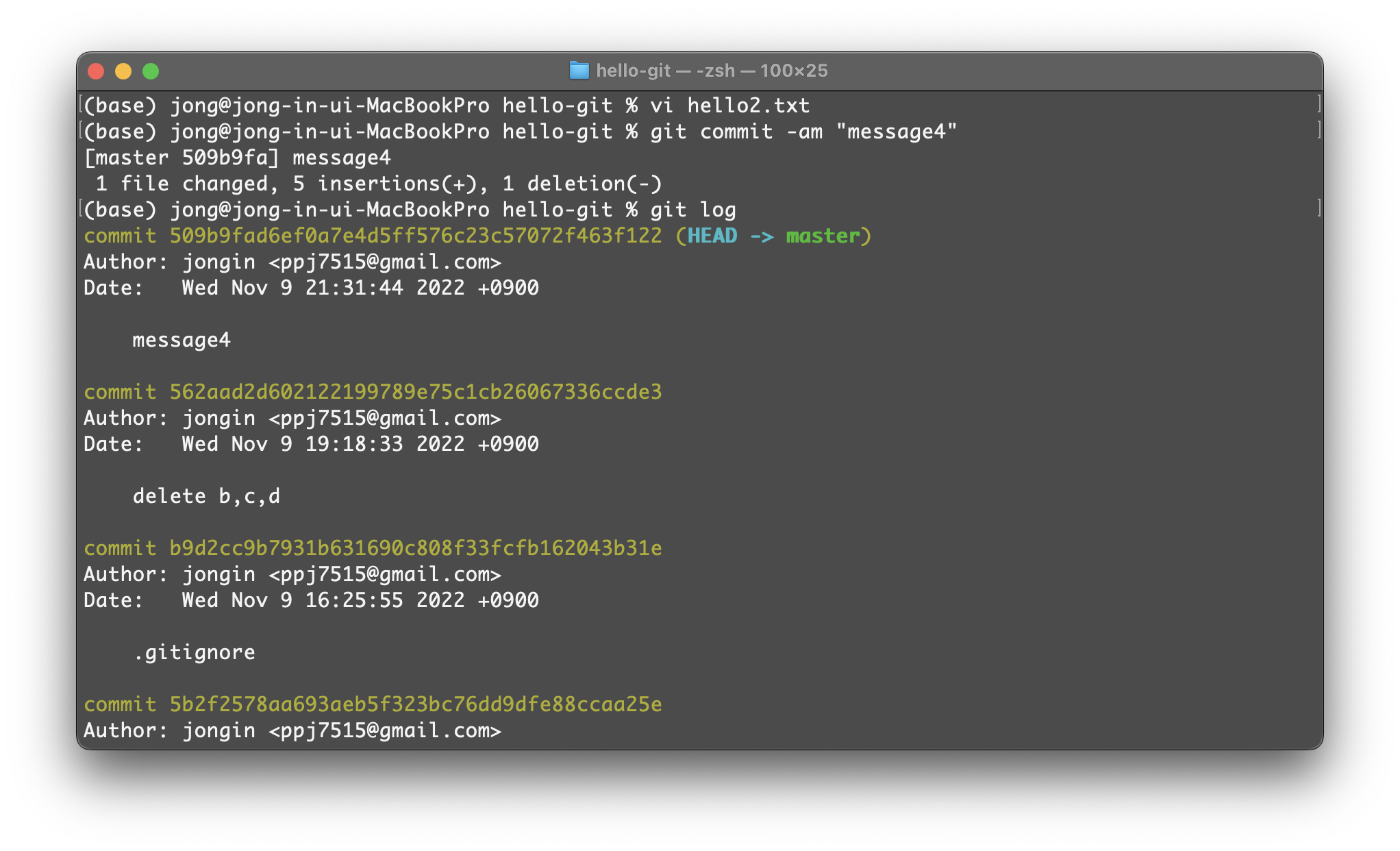Click the commit hash starting with 5b2f2578

click(415, 704)
